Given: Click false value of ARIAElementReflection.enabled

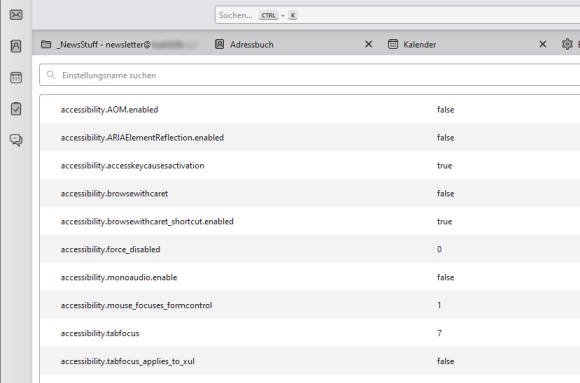Looking at the screenshot, I should point(445,137).
